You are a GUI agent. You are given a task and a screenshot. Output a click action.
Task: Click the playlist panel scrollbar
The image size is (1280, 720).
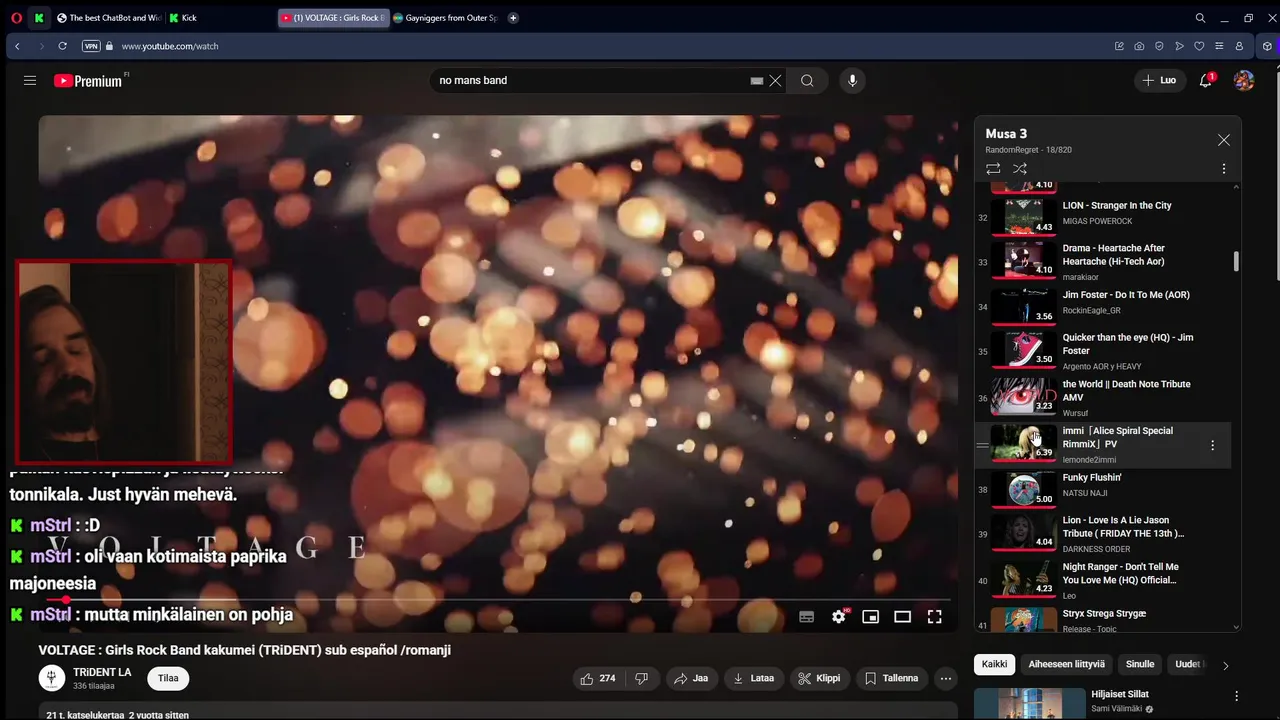click(x=1236, y=261)
